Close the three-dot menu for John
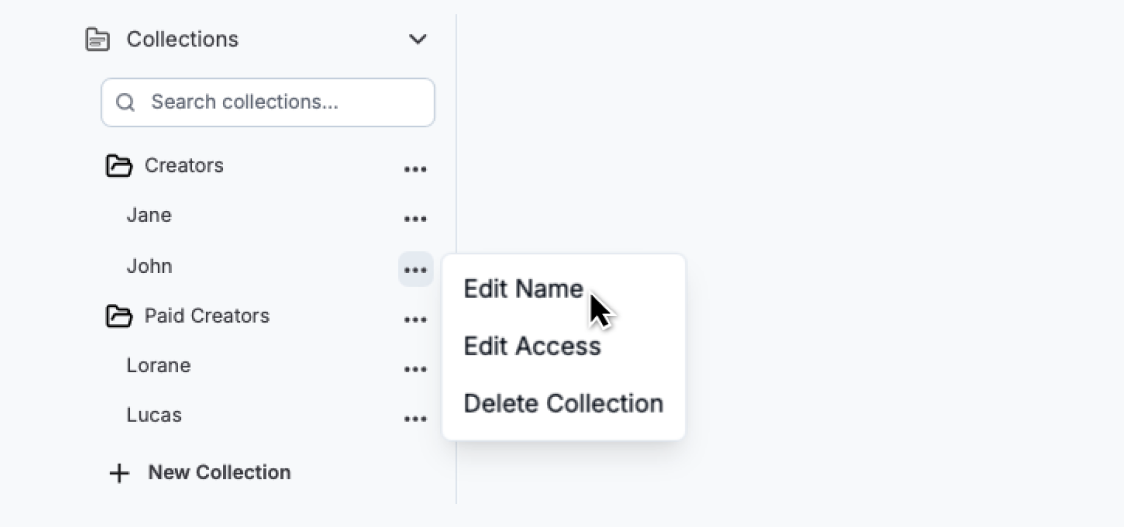Viewport: 1124px width, 527px height. (x=415, y=270)
